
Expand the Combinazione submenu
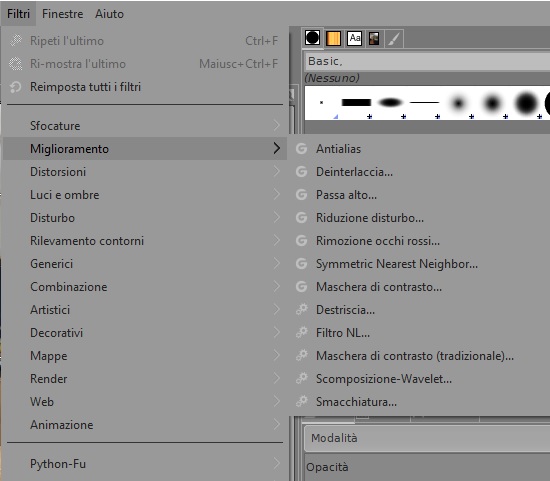[145, 287]
